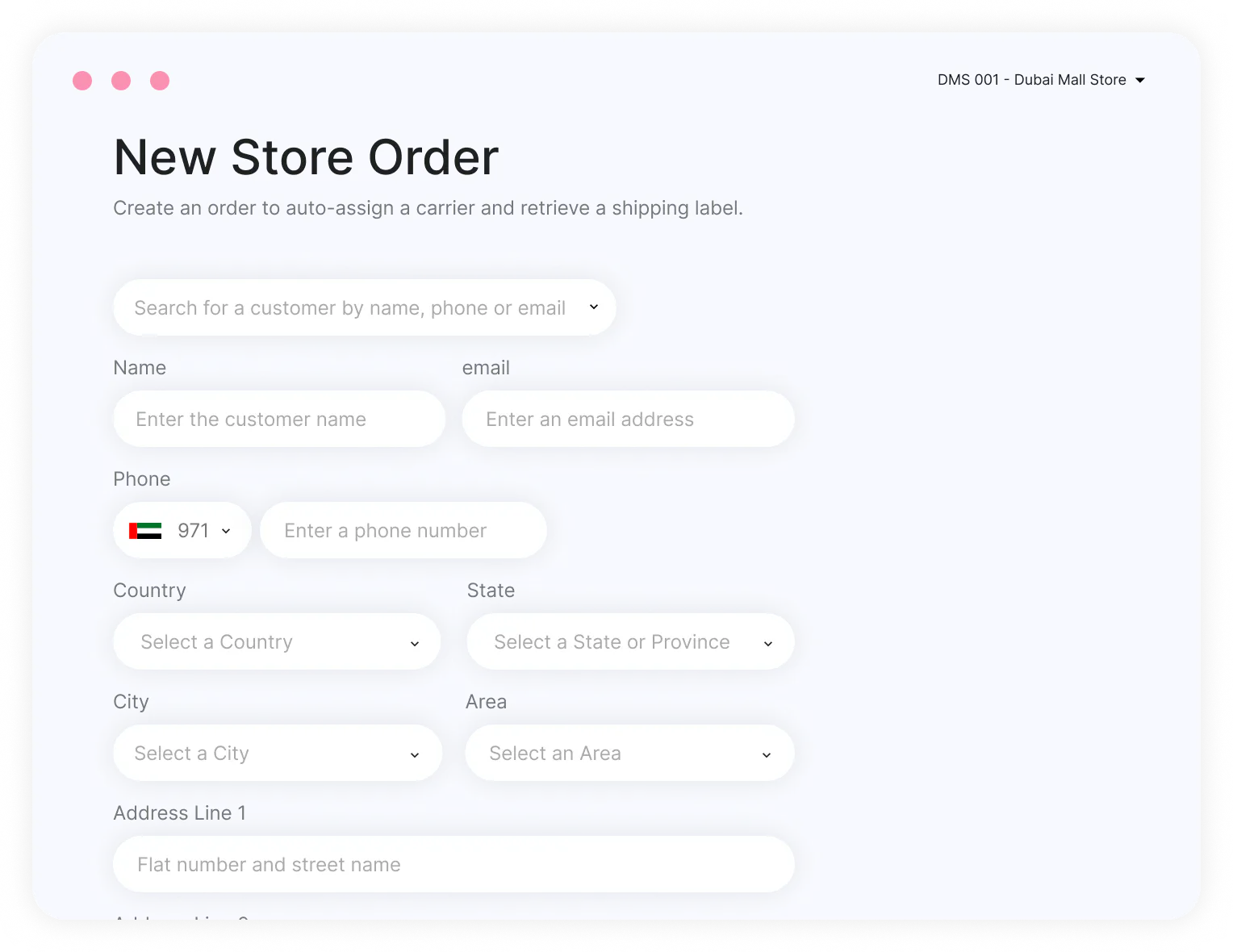
Task: Click the chevron inside the Area selector
Action: (x=766, y=754)
